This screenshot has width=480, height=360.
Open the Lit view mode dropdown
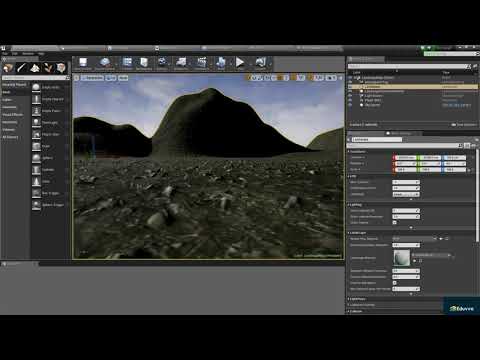tap(111, 78)
